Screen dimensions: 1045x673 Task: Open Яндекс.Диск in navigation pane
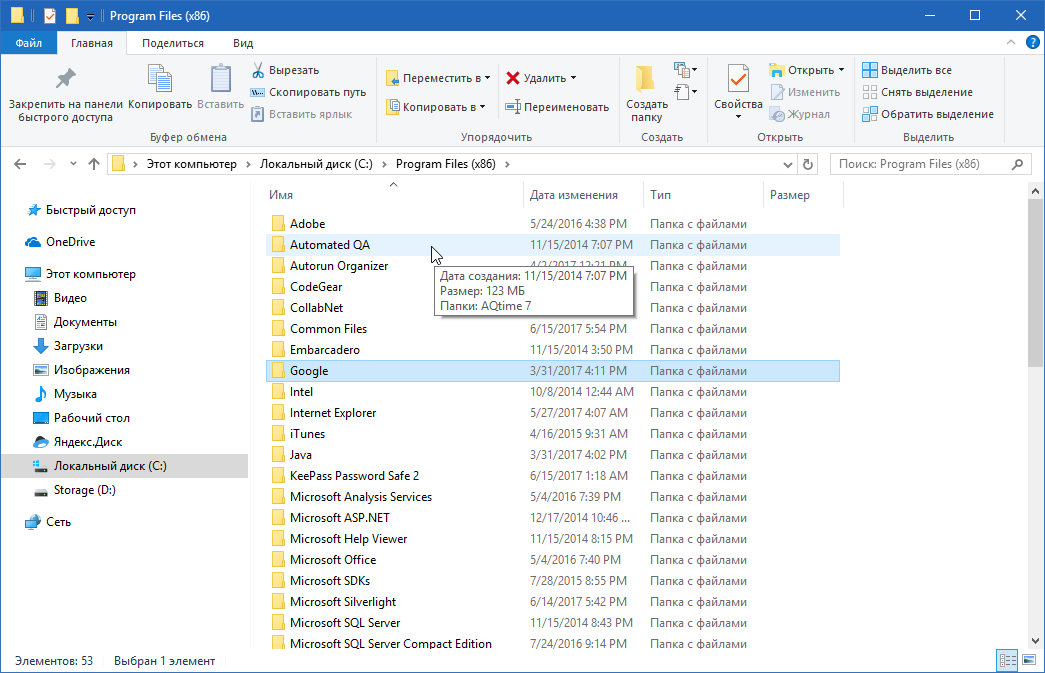pos(78,442)
